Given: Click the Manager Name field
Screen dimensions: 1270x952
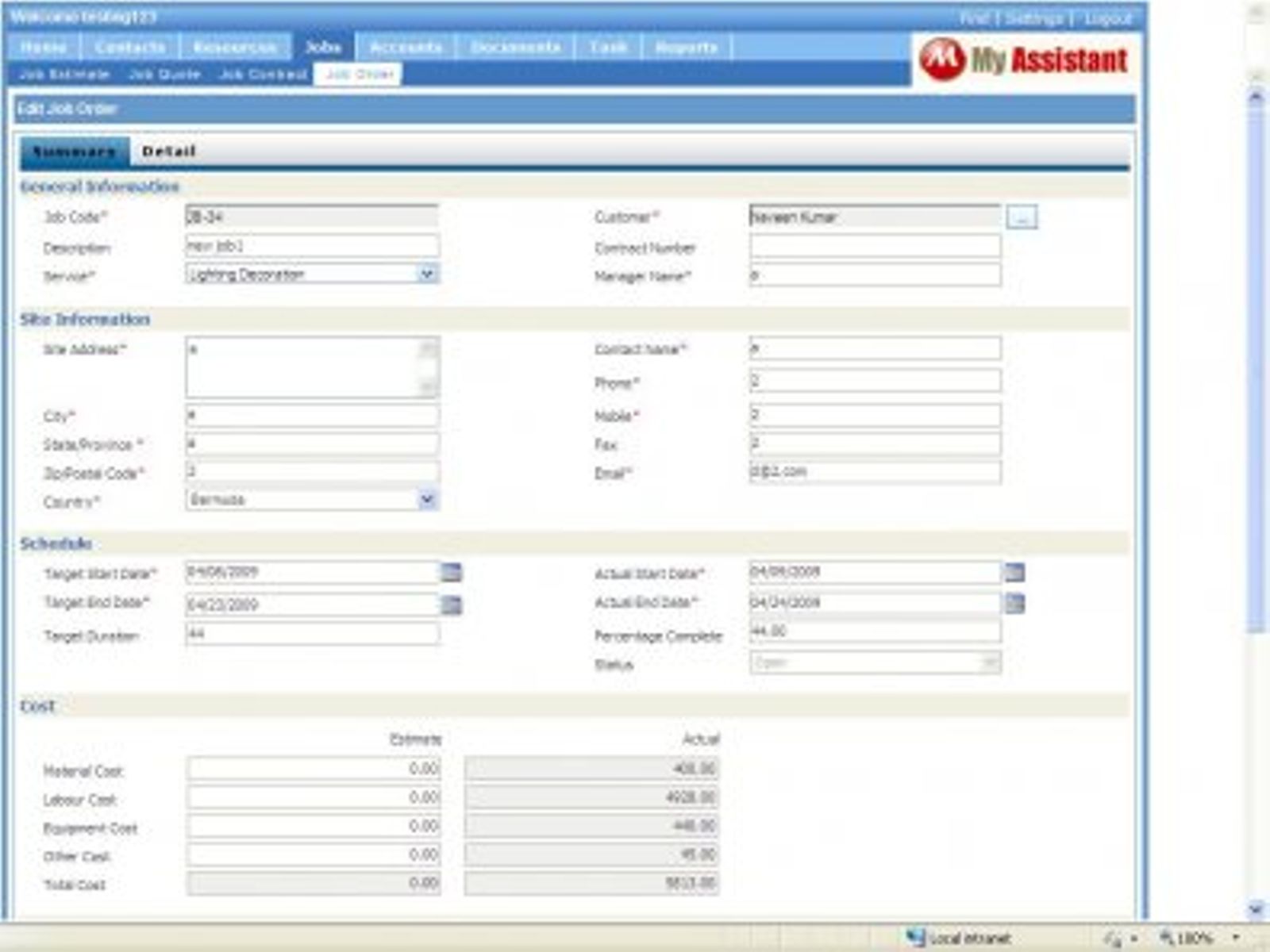Looking at the screenshot, I should 875,275.
